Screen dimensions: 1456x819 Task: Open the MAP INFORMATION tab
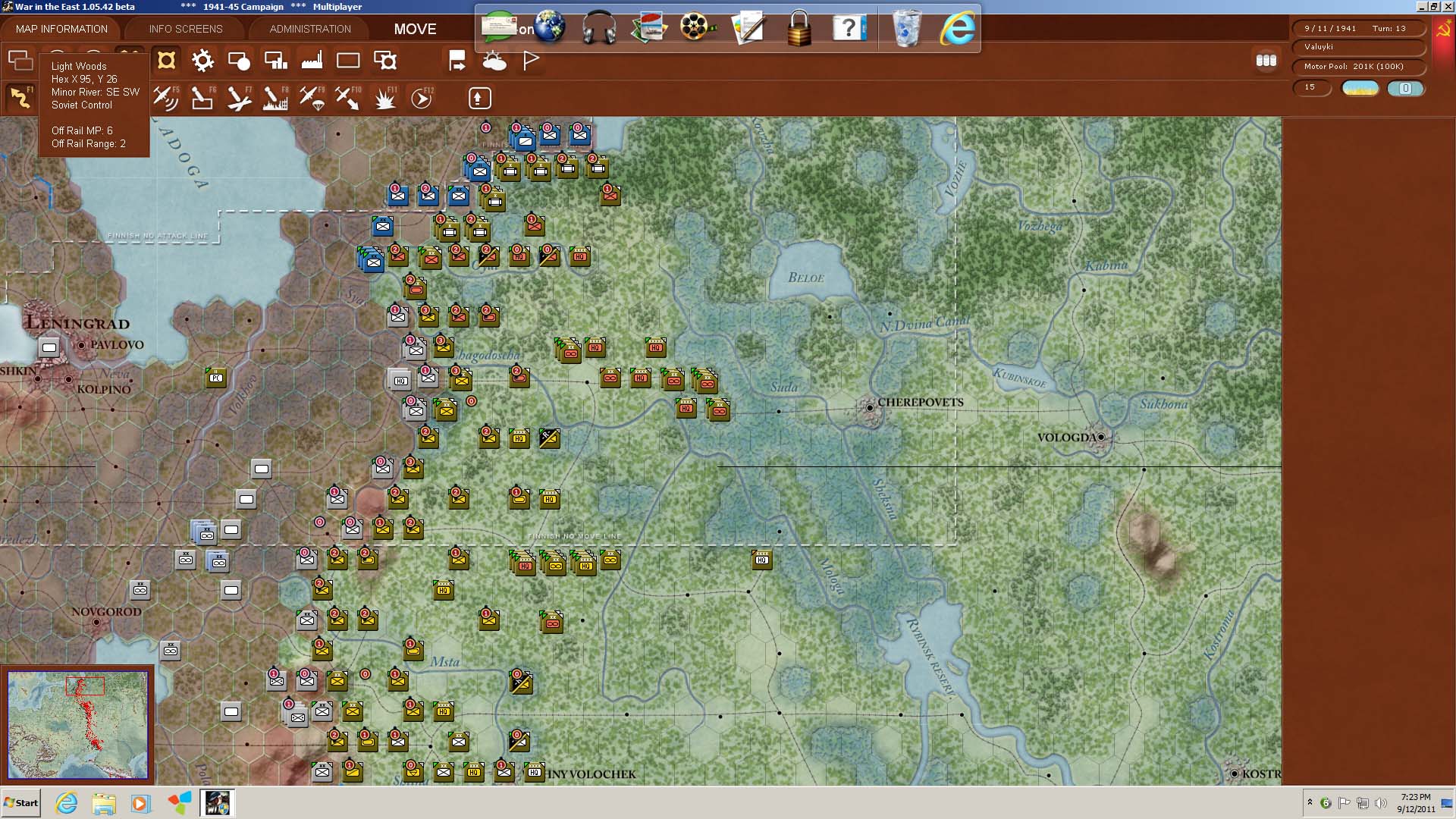pos(61,29)
